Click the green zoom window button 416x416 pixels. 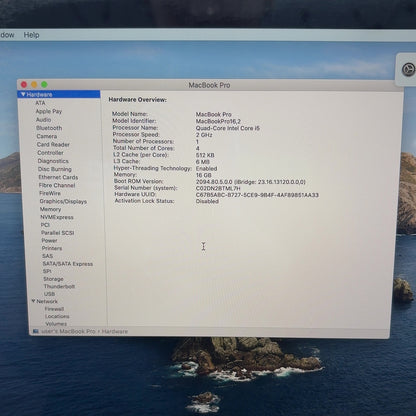[44, 84]
